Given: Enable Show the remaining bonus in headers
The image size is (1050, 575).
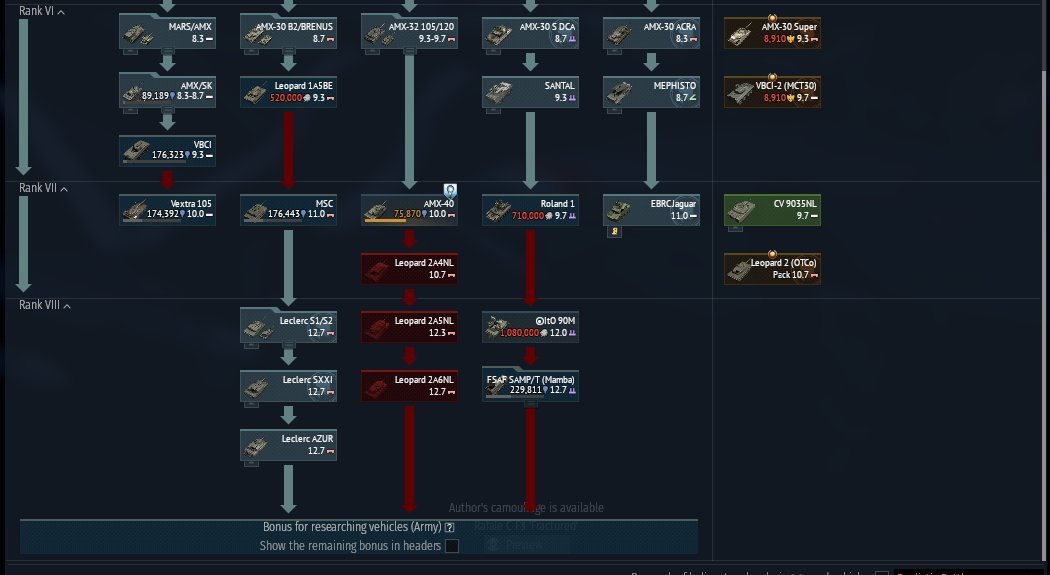Looking at the screenshot, I should click(x=452, y=546).
